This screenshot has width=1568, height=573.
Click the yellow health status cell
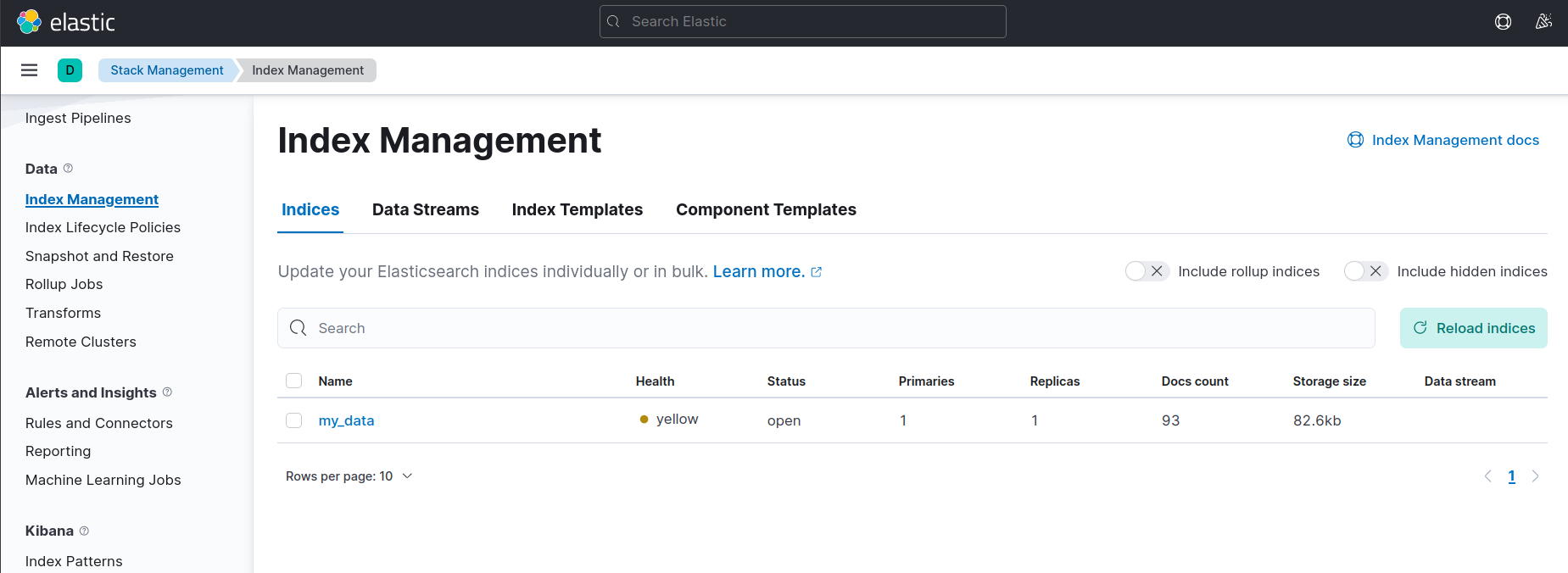point(669,419)
